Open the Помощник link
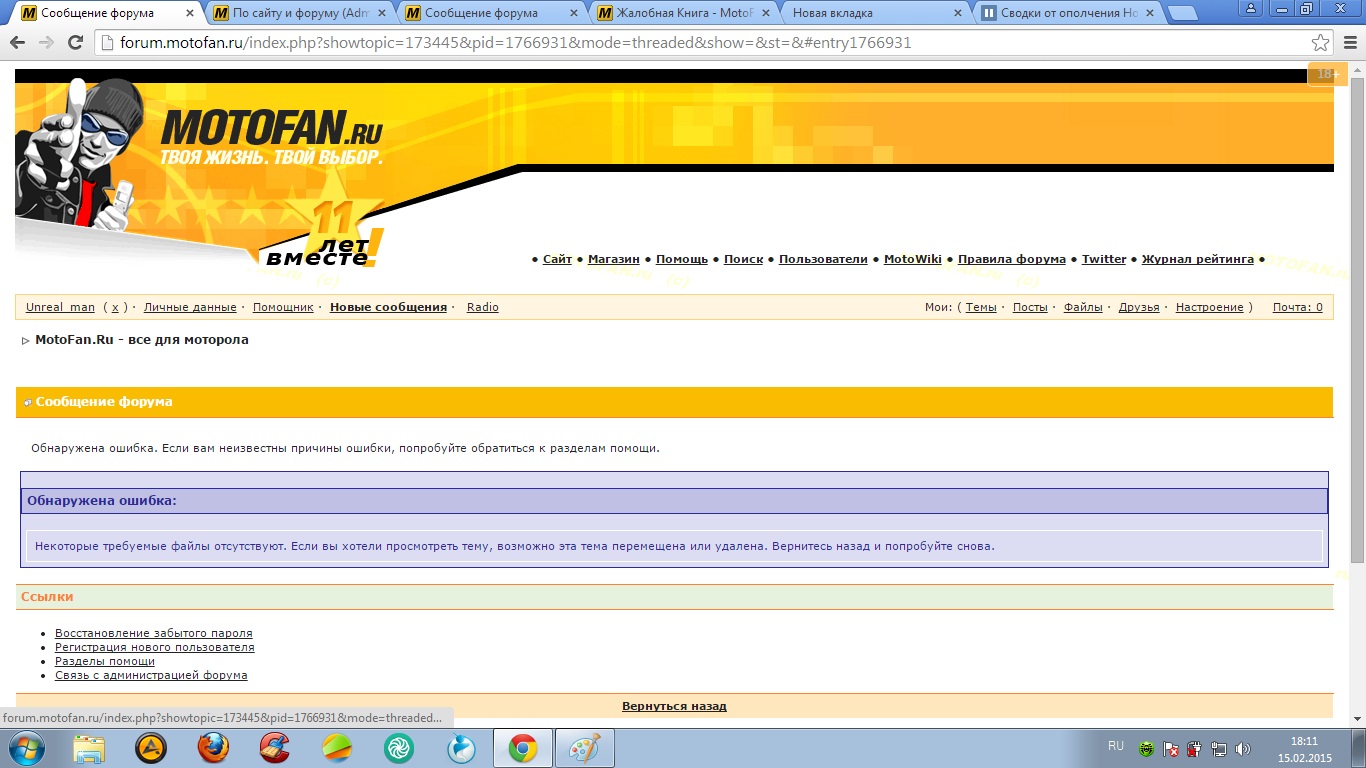This screenshot has width=1366, height=768. click(x=283, y=307)
